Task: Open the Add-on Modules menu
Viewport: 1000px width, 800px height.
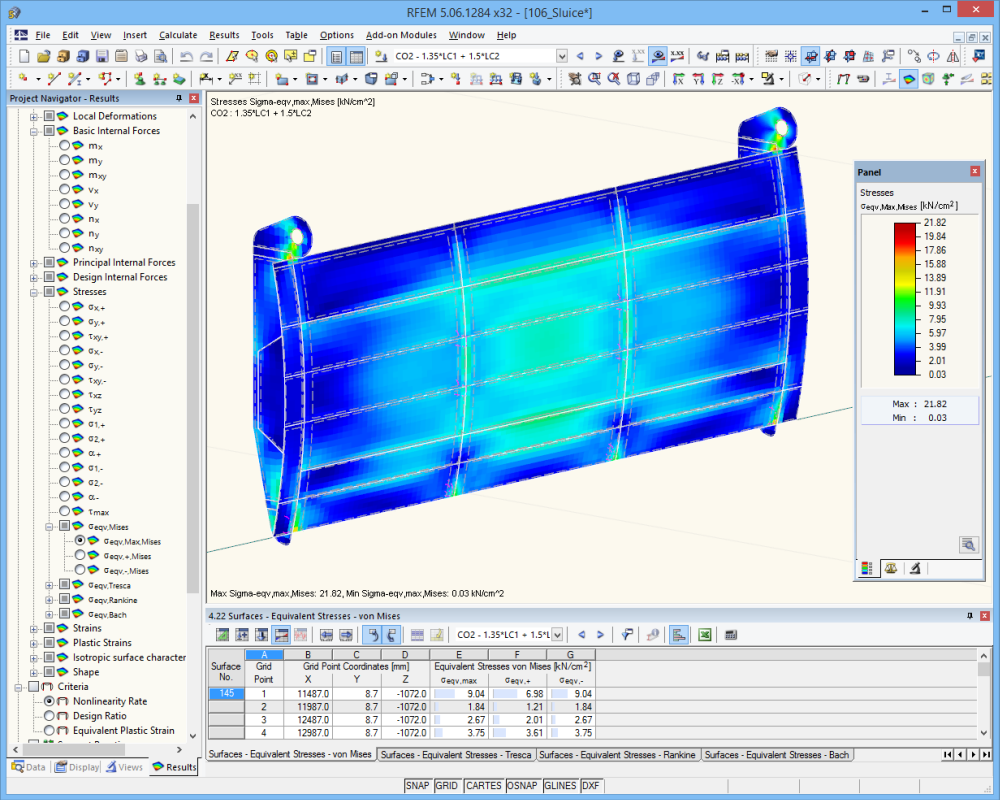Action: (401, 35)
